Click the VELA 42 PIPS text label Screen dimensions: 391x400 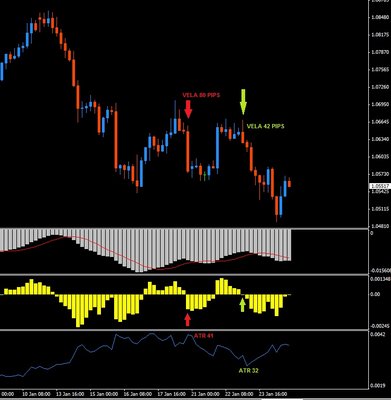265,126
